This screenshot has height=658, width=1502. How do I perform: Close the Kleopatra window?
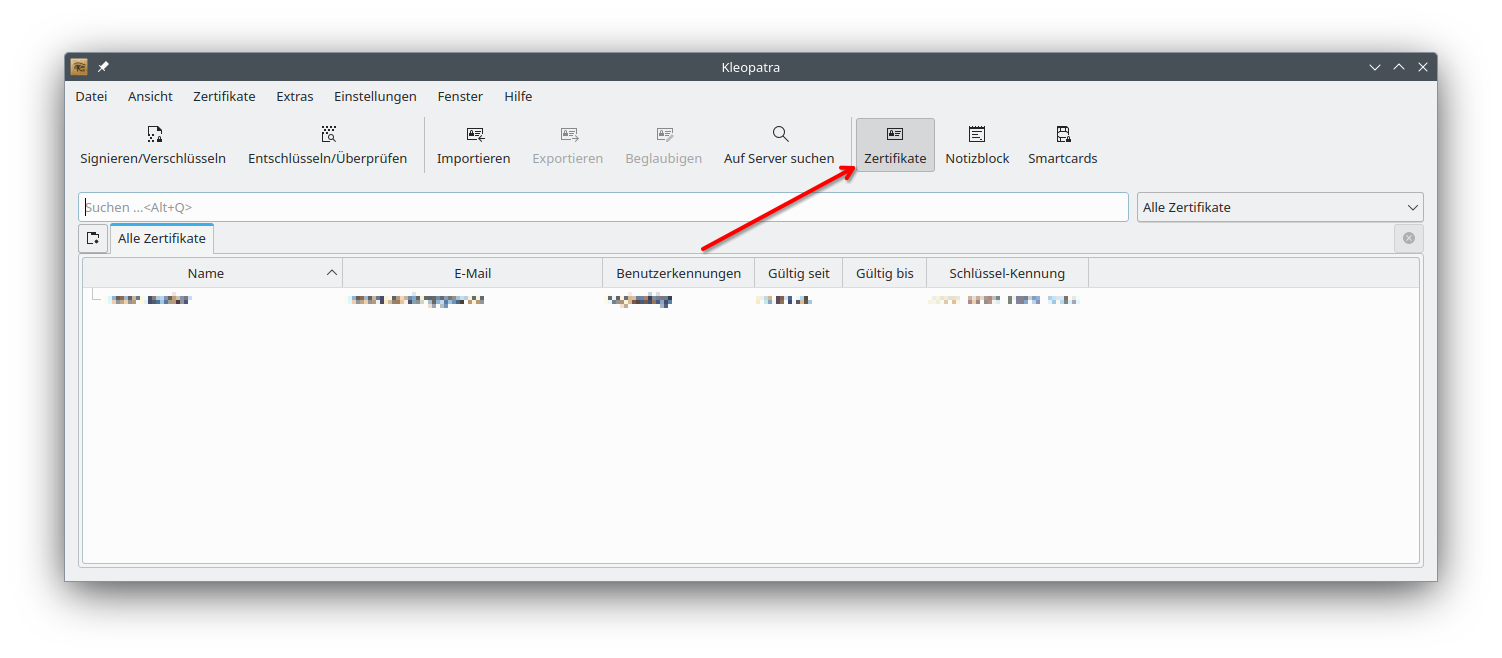tap(1422, 67)
